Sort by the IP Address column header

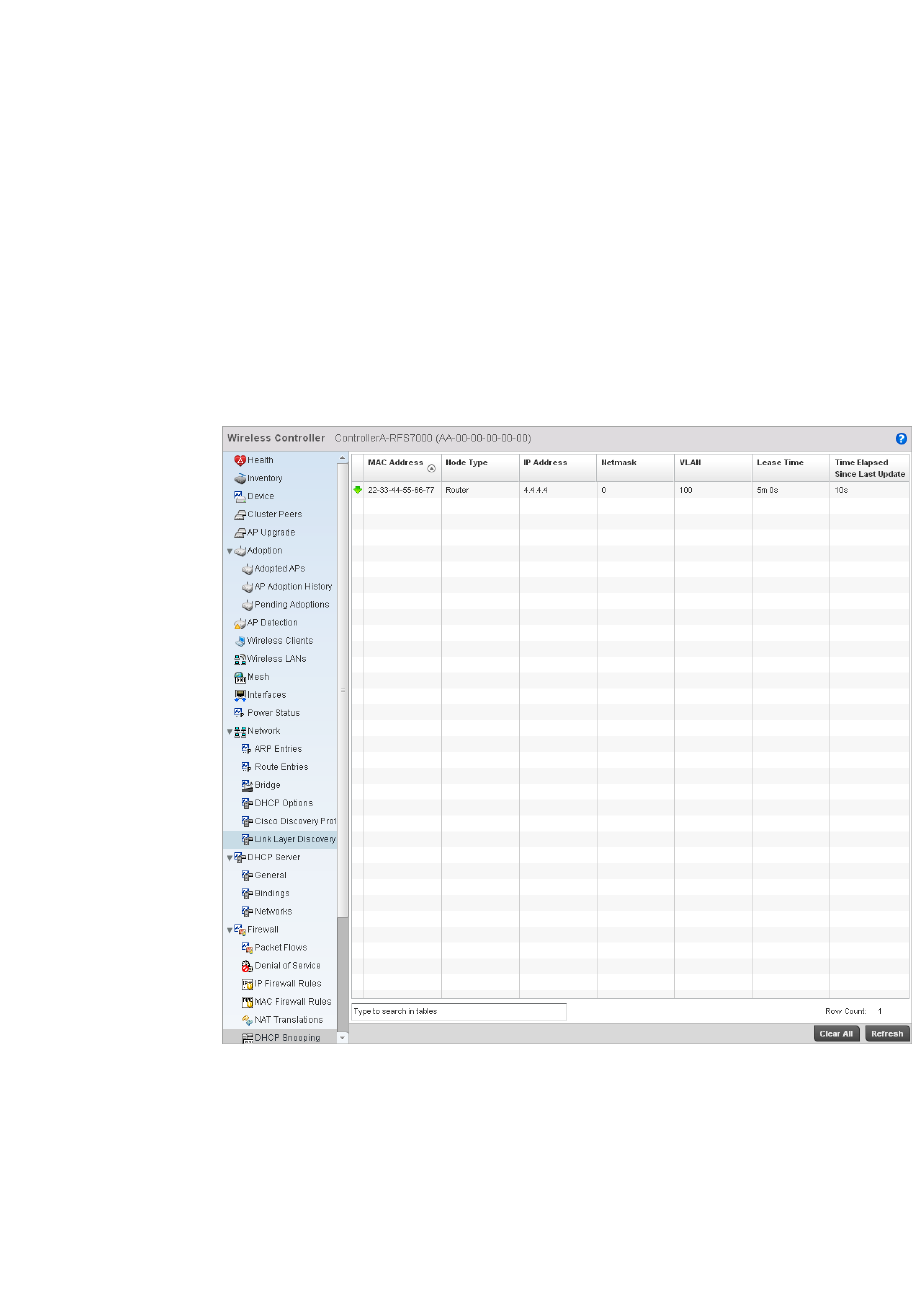coord(558,468)
